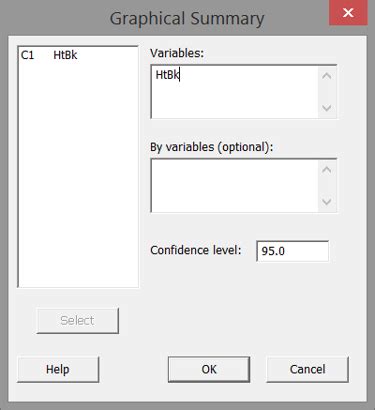Click the By variables box scrollbar track
The height and width of the screenshot is (410, 375).
point(327,186)
